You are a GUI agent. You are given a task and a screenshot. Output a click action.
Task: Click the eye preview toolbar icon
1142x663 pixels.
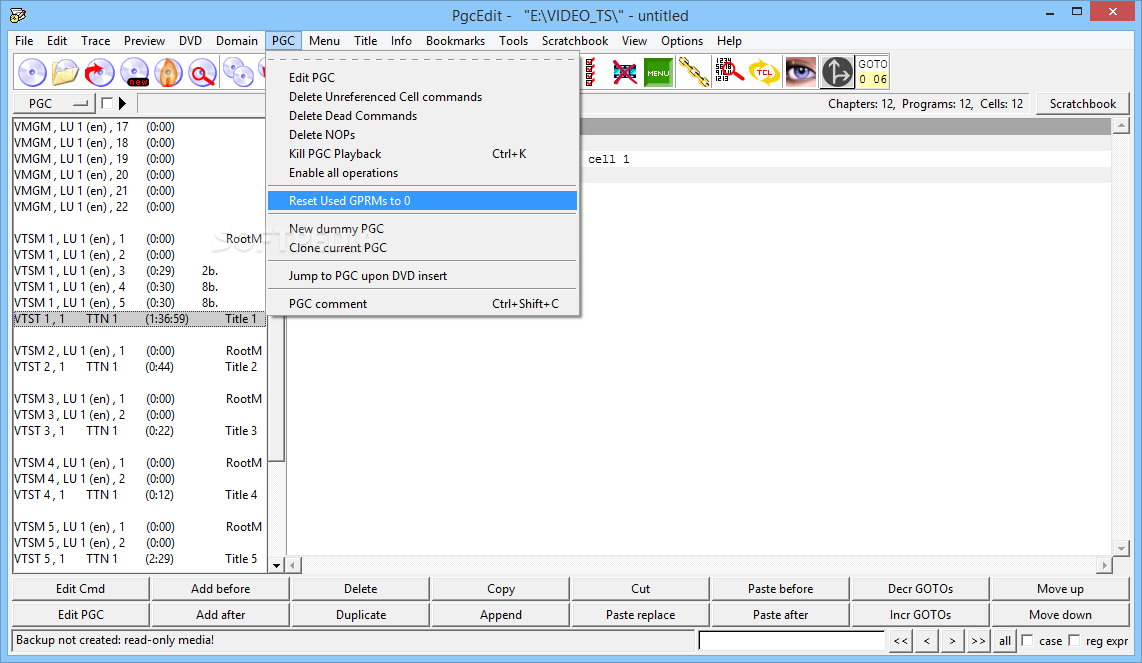pos(800,71)
